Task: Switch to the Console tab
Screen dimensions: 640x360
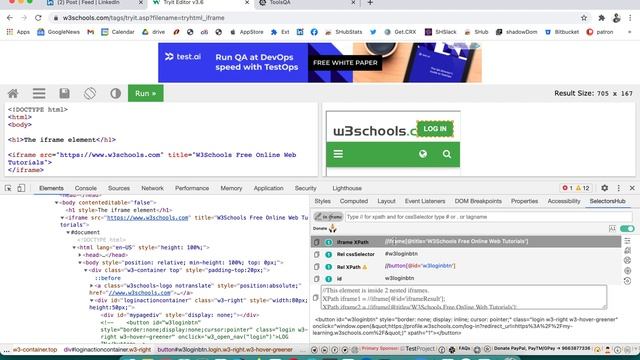Action: pyautogui.click(x=86, y=188)
